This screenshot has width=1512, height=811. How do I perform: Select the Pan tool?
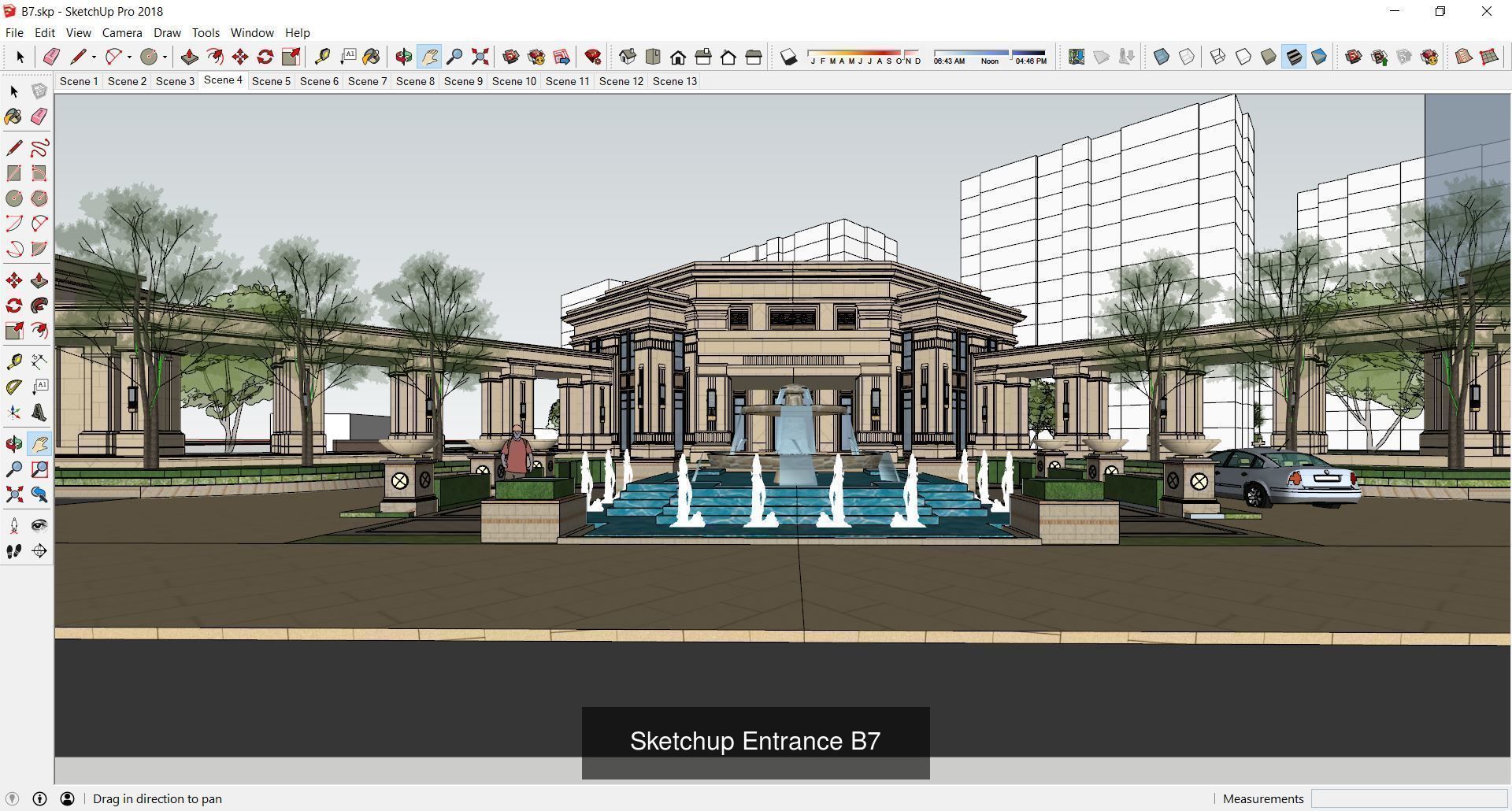[x=429, y=57]
